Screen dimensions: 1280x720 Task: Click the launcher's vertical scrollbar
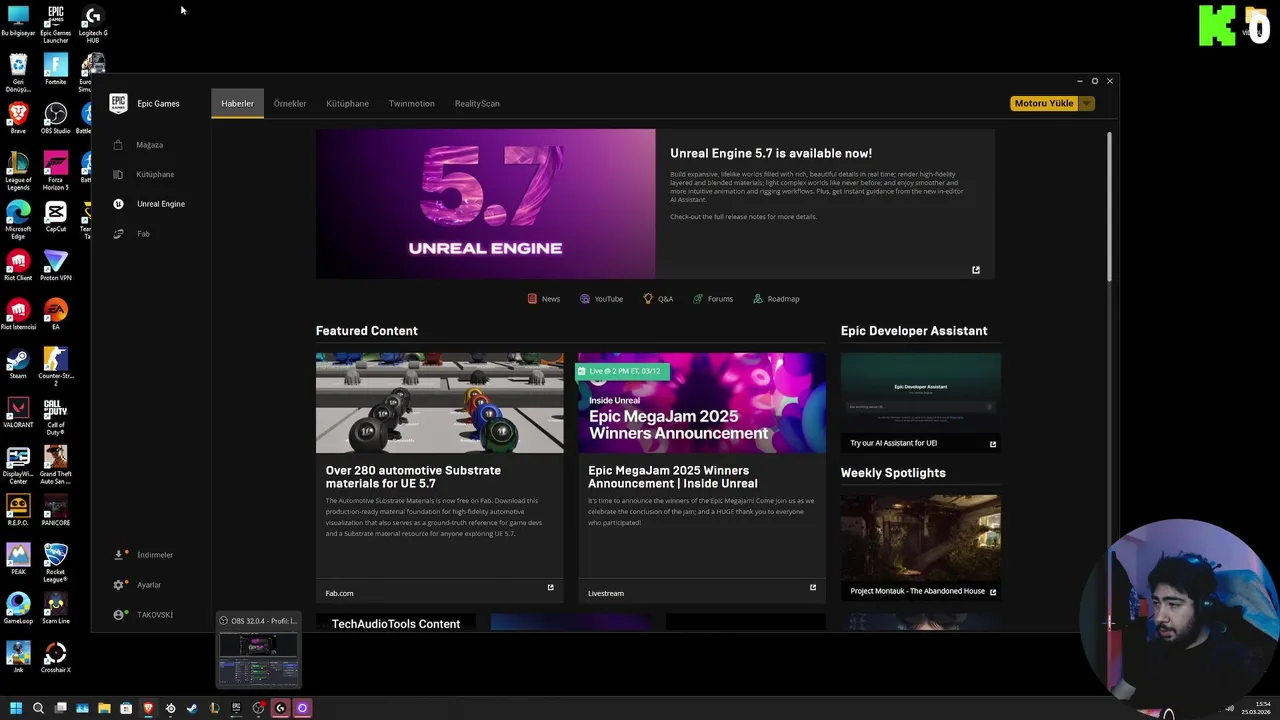point(1108,205)
